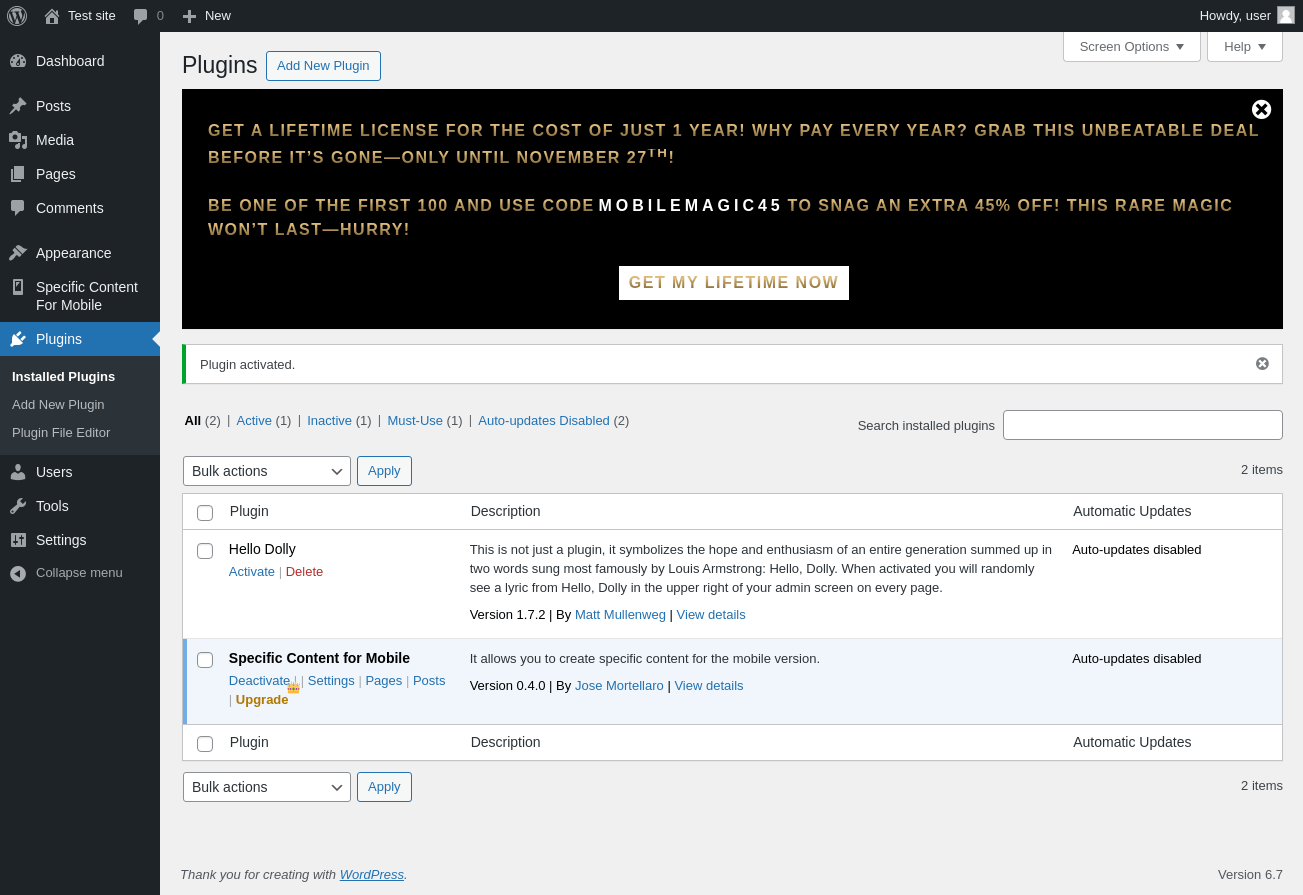Image resolution: width=1303 pixels, height=895 pixels.
Task: Click the plus icon beside New
Action: pos(189,16)
